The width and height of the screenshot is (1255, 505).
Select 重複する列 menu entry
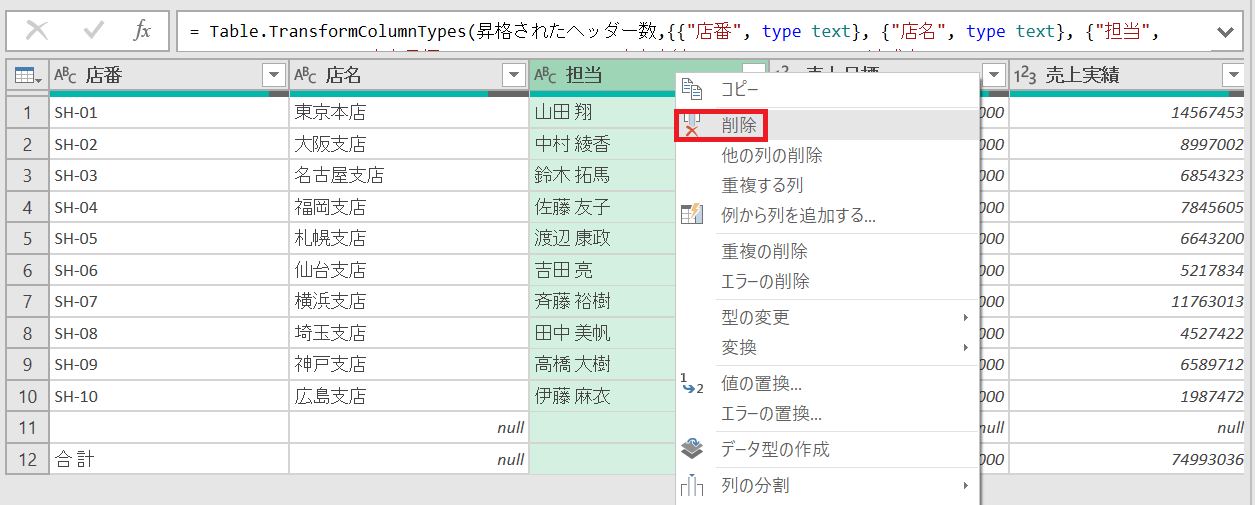762,186
